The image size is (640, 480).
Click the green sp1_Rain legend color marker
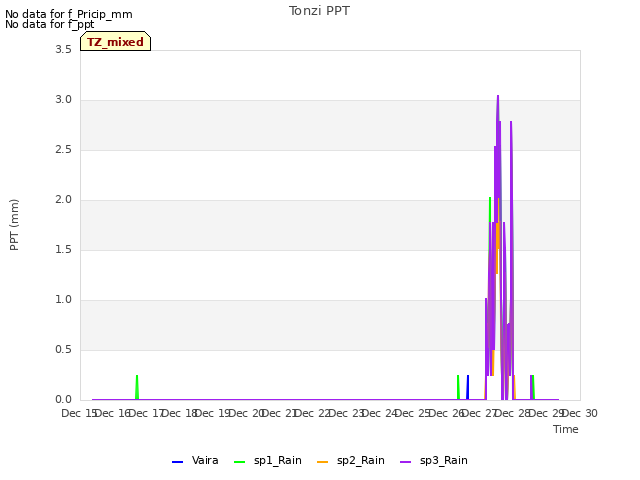[x=240, y=462]
